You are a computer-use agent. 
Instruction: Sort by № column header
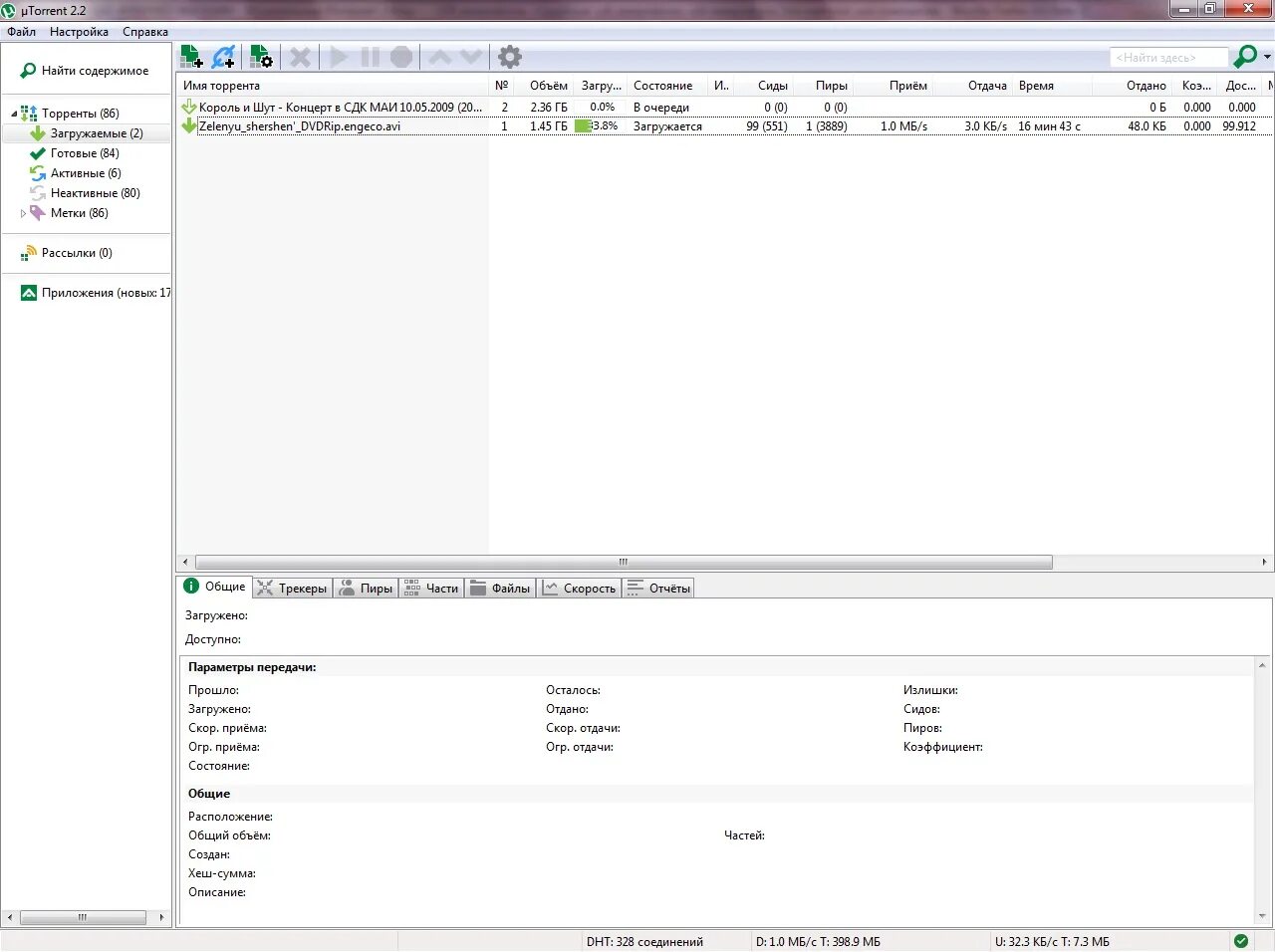click(502, 86)
